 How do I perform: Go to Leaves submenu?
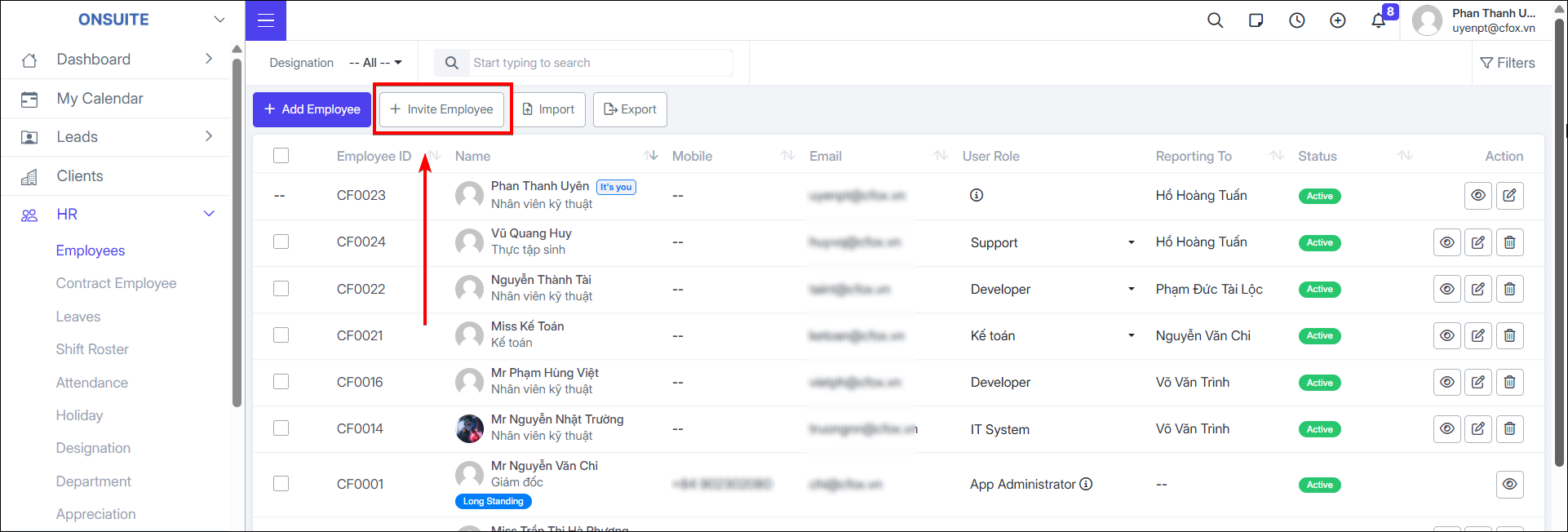tap(78, 317)
